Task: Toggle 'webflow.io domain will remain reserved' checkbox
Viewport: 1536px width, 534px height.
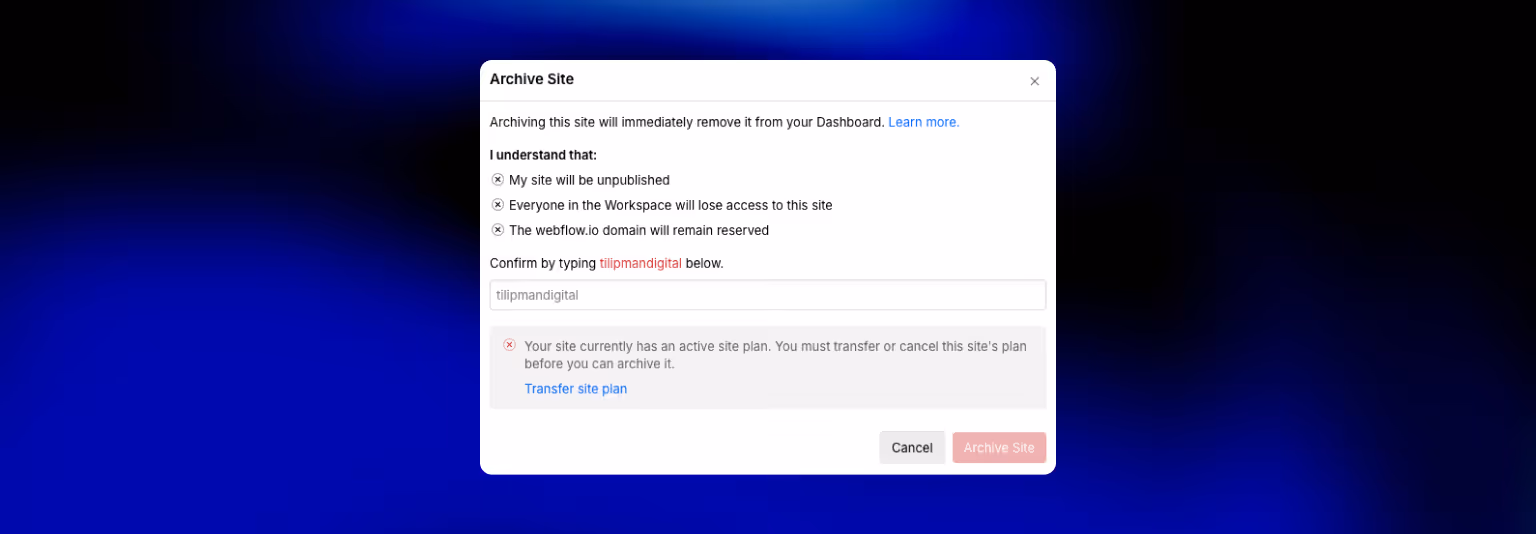Action: [497, 230]
